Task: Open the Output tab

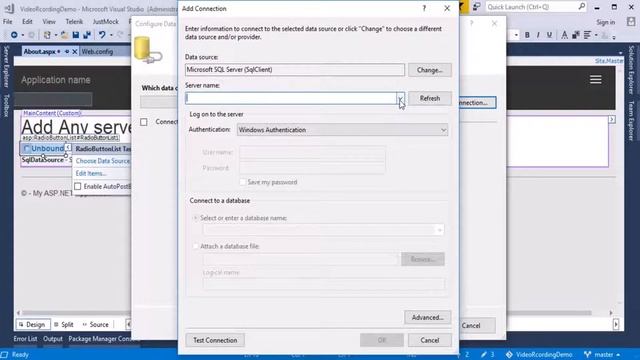Action: (53, 339)
